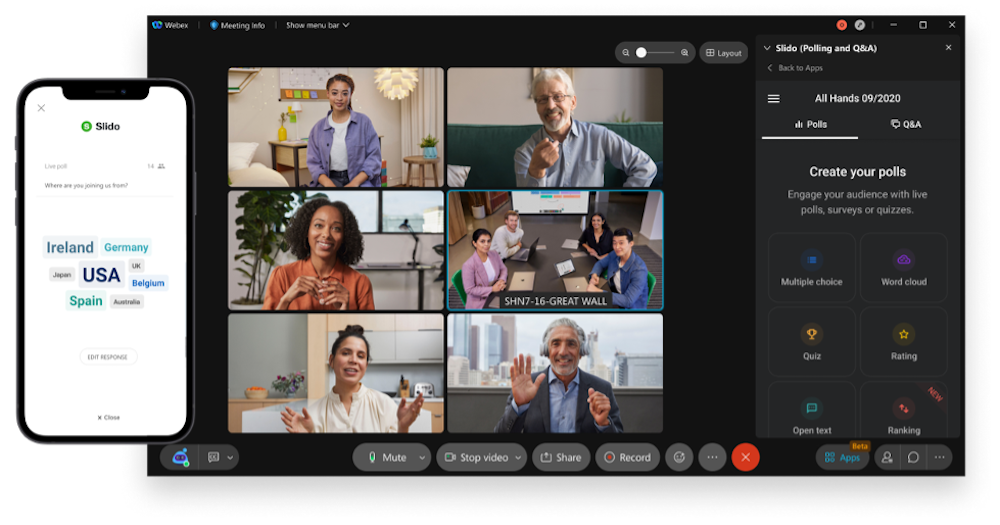Viewport: 1000px width, 525px height.
Task: Open the Mute audio options arrow
Action: tap(422, 457)
